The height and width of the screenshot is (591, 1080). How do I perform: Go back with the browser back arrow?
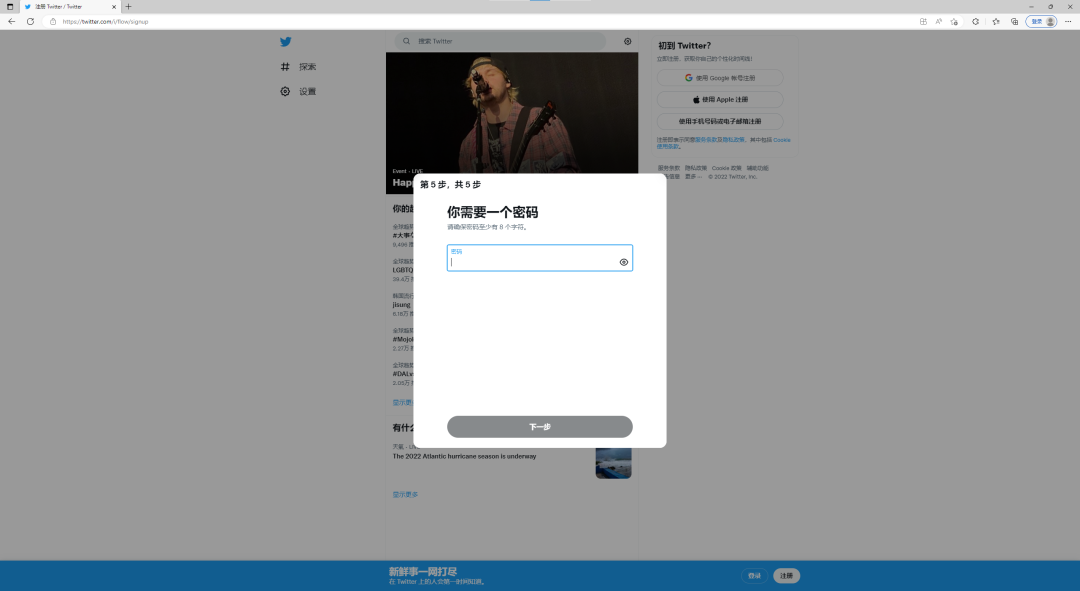(12, 21)
